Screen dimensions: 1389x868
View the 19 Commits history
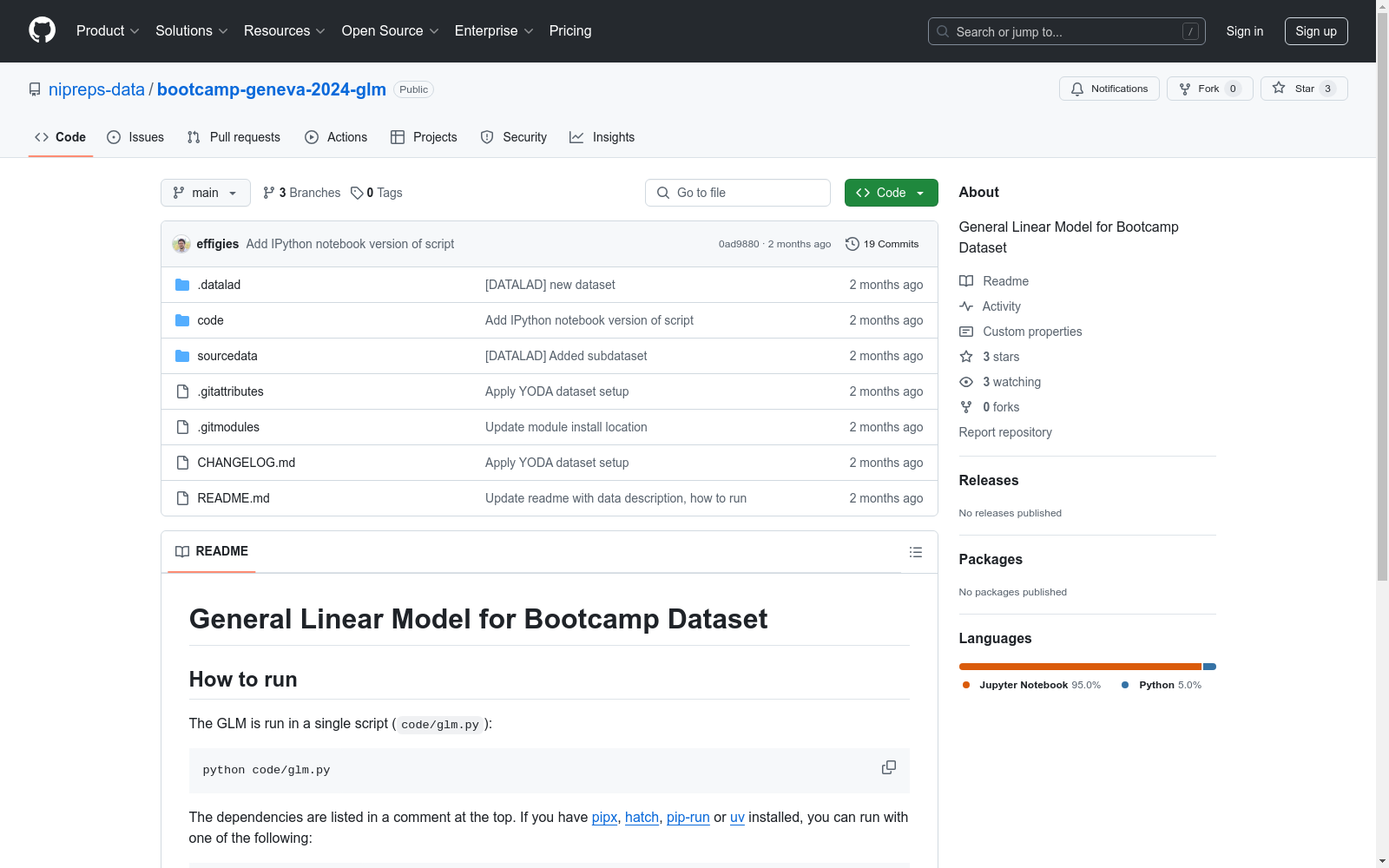point(882,244)
